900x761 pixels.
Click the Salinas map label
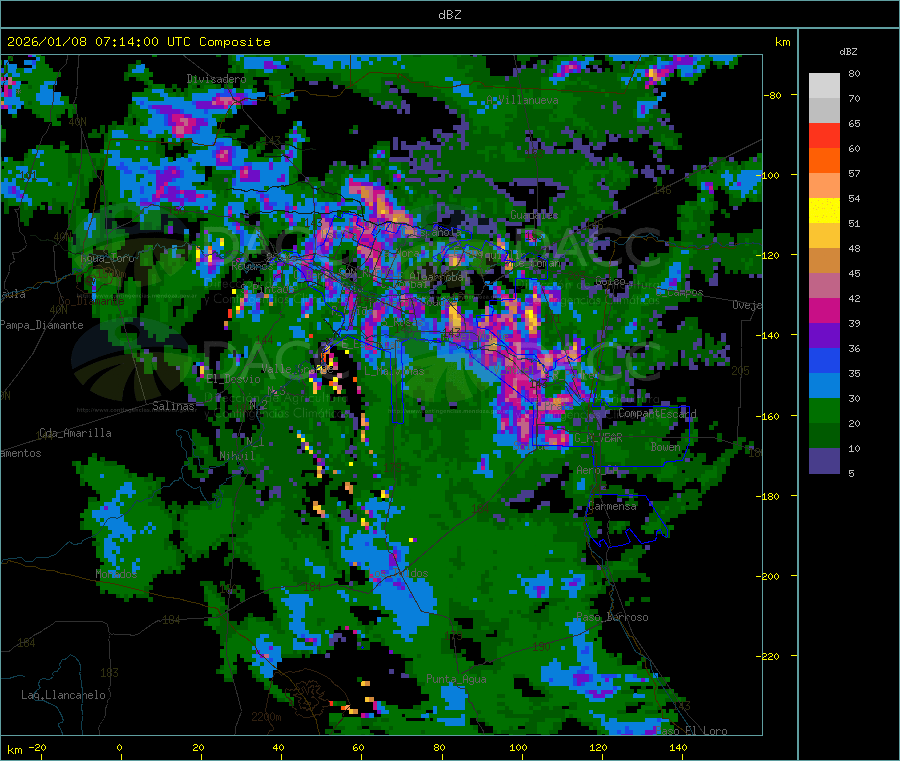click(x=173, y=406)
